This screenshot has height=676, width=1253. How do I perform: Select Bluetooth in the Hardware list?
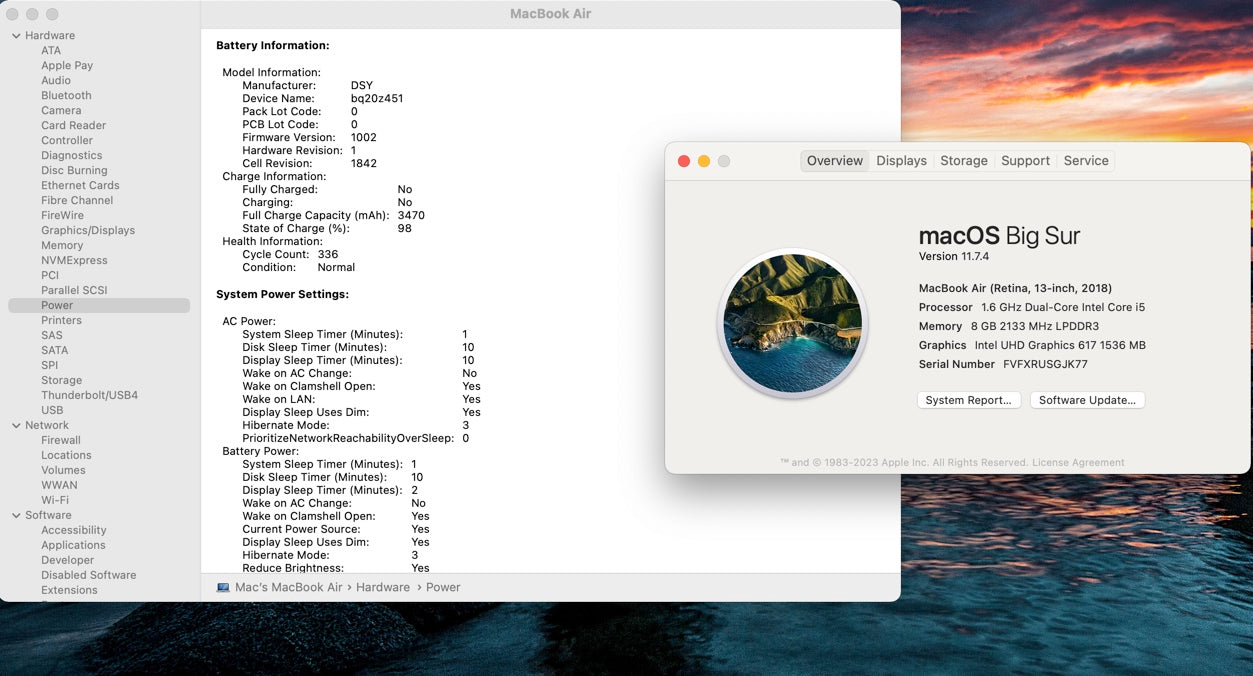pyautogui.click(x=66, y=96)
